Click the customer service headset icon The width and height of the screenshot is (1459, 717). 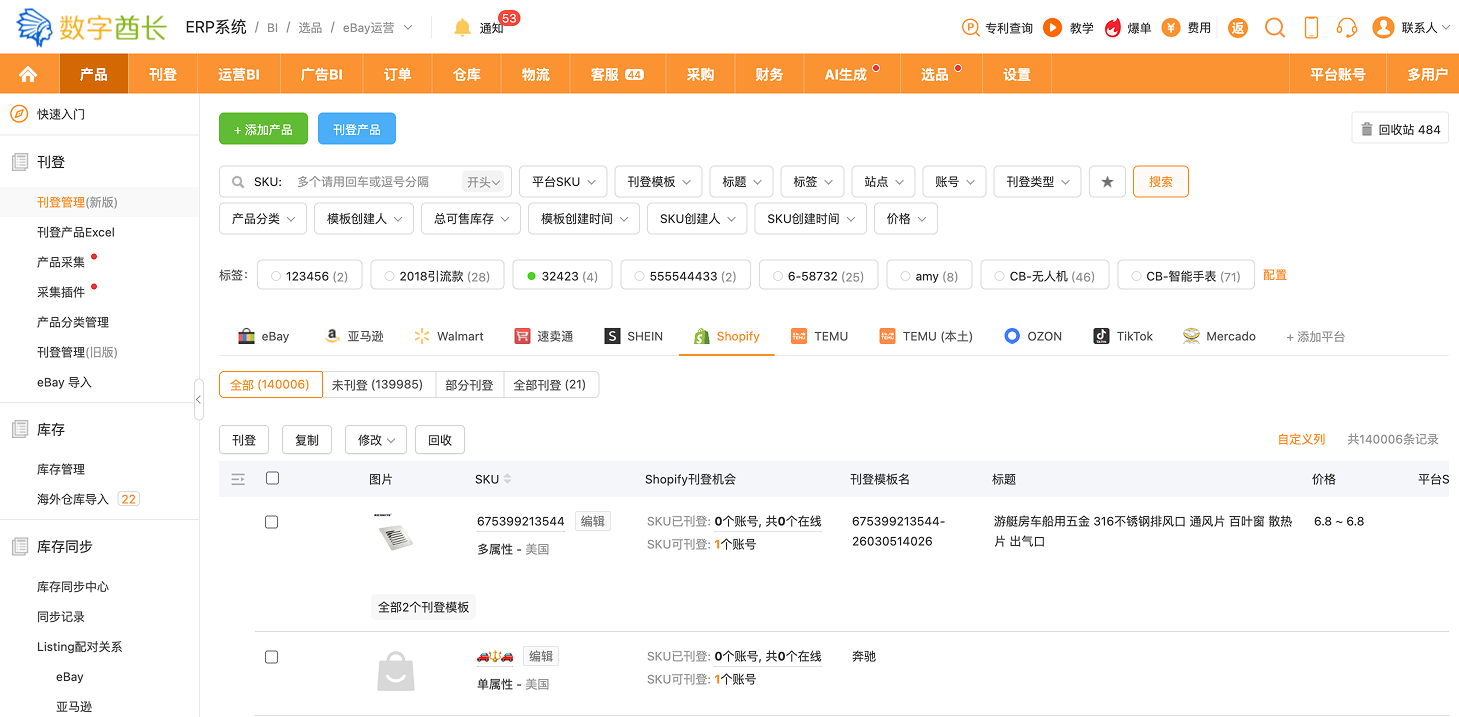[1347, 28]
